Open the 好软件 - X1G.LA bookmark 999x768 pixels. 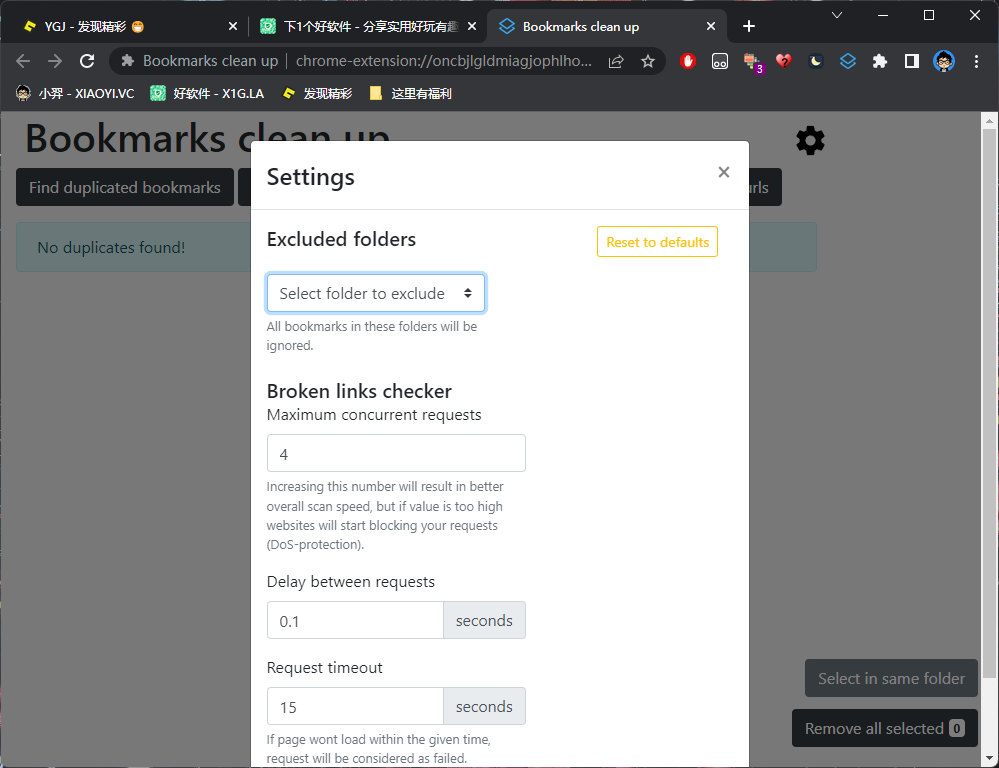tap(207, 94)
